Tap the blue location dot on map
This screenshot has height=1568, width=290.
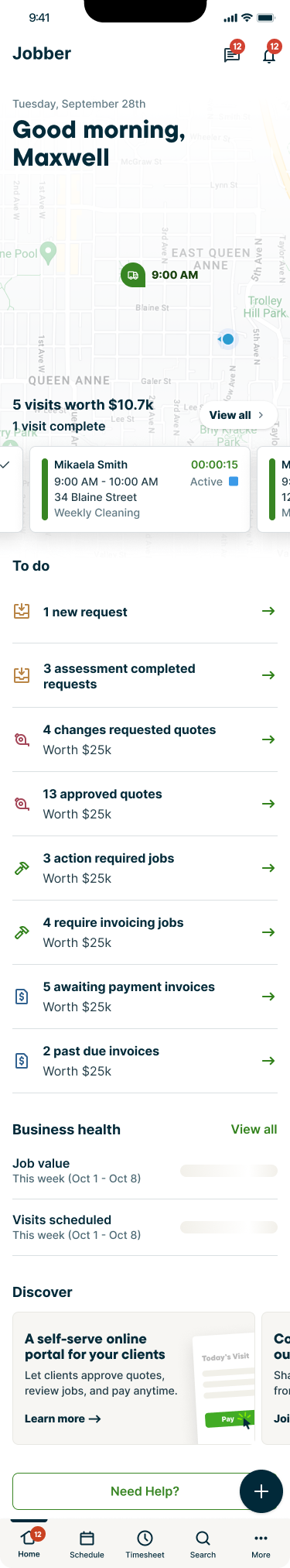tap(227, 339)
